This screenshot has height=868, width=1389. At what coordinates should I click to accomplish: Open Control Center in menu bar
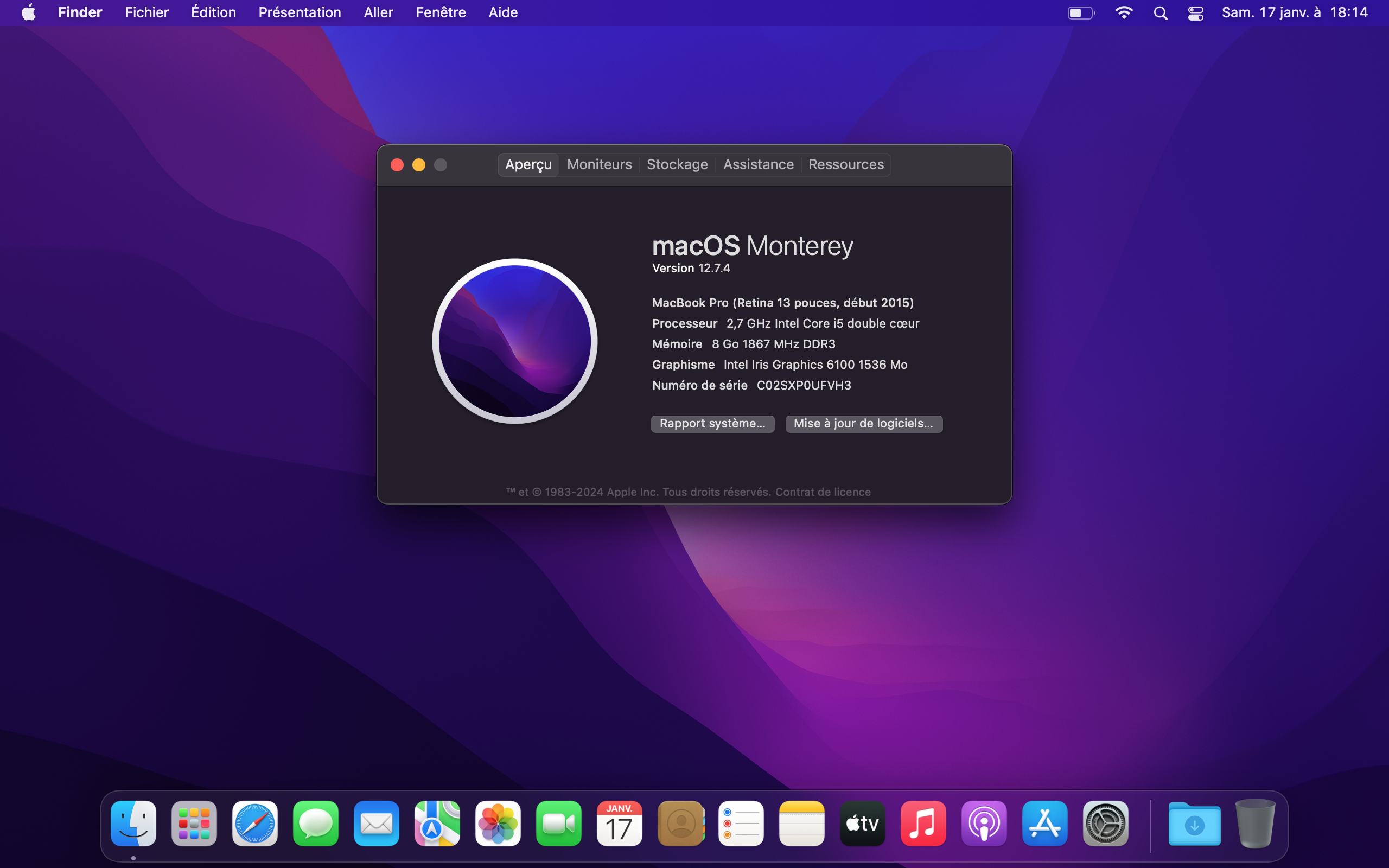[1196, 12]
